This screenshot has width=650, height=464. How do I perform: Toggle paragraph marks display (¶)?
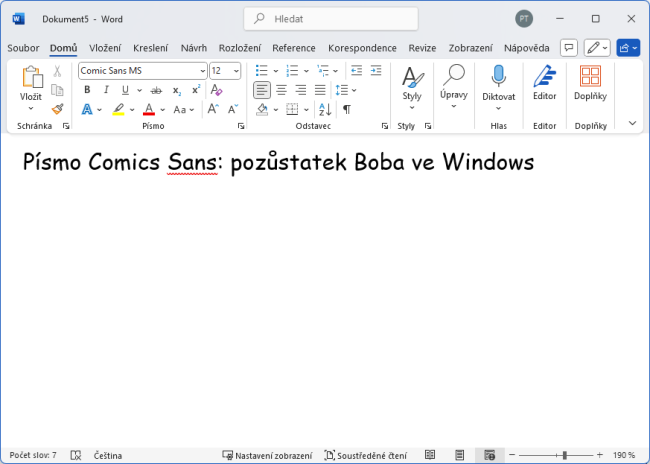point(347,109)
